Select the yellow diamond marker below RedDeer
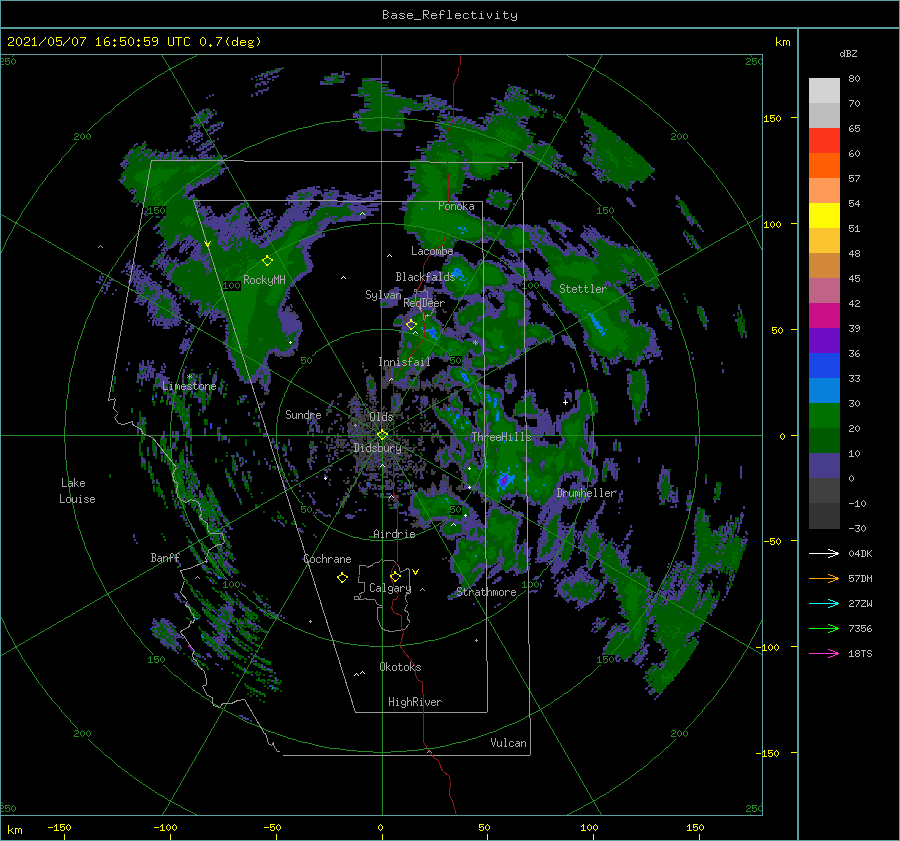The image size is (900, 841). pos(411,324)
